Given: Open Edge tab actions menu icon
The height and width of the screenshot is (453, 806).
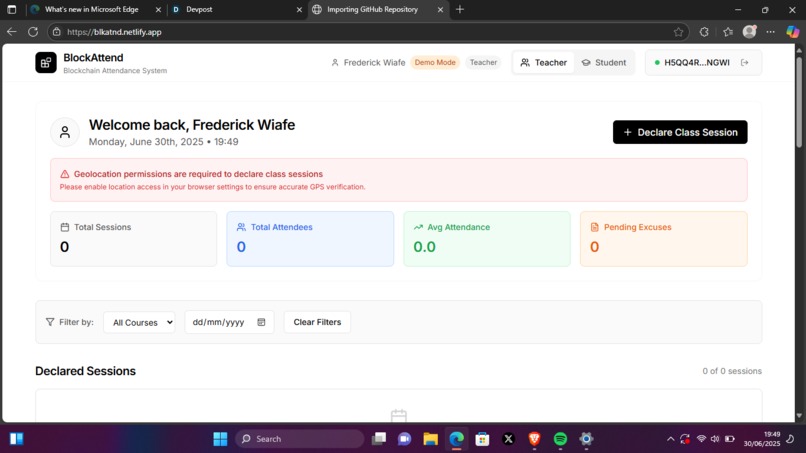Looking at the screenshot, I should [11, 9].
